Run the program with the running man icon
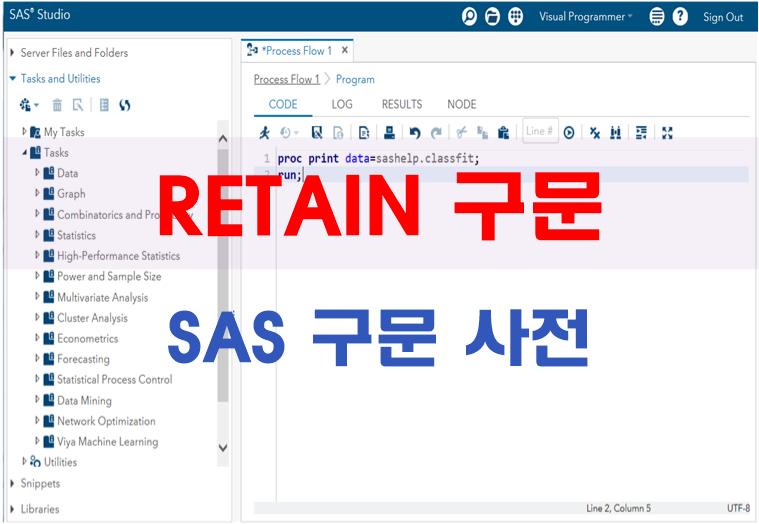Screen dimensions: 759x524 pyautogui.click(x=264, y=133)
